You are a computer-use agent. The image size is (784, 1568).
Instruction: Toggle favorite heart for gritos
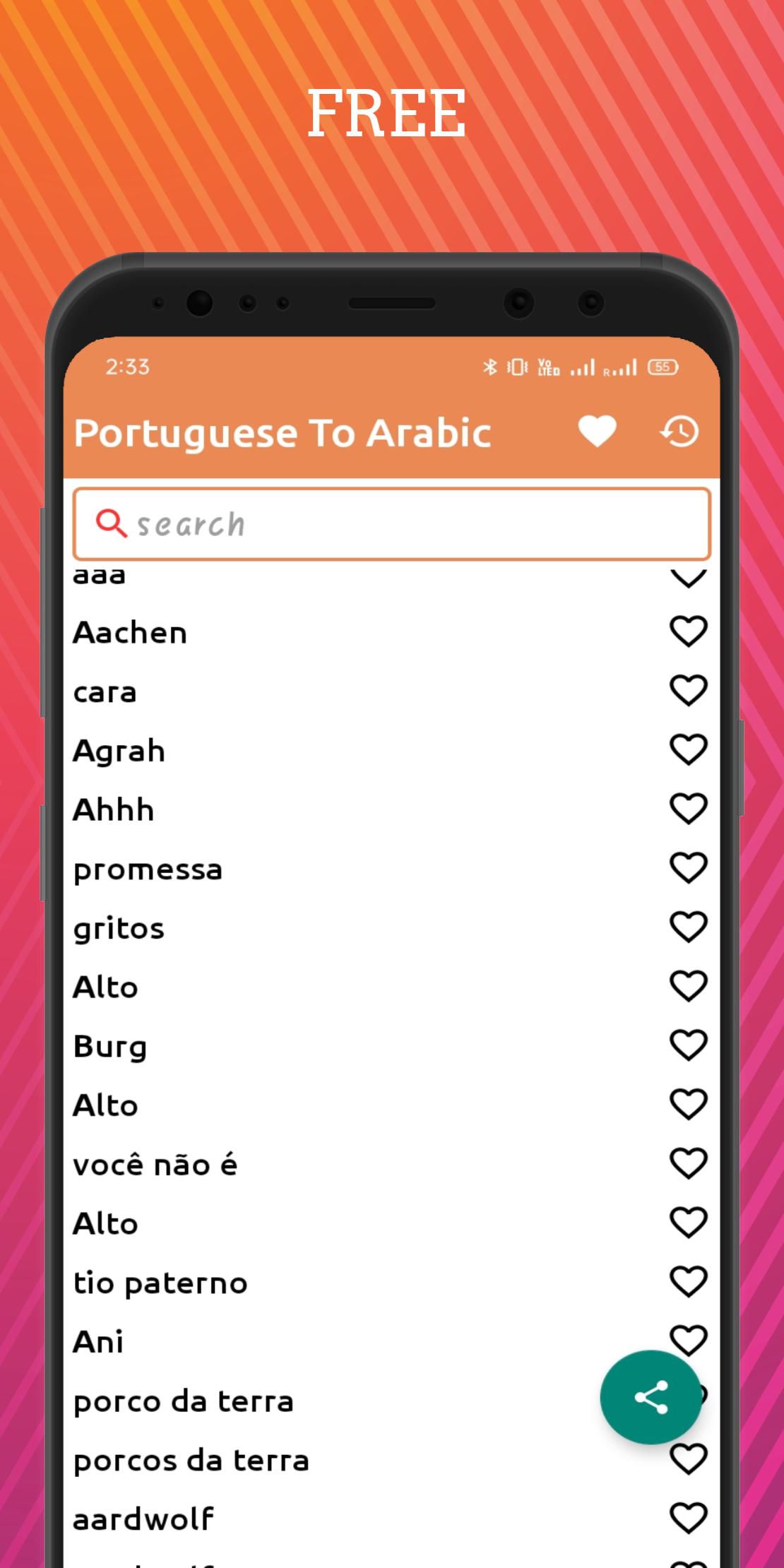pyautogui.click(x=689, y=927)
